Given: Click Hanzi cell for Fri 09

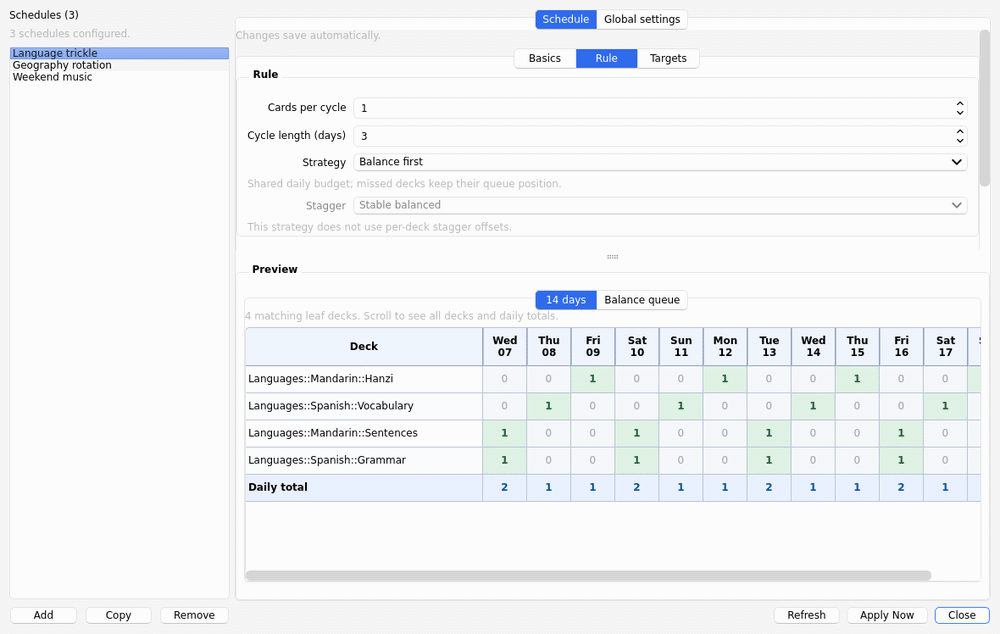Looking at the screenshot, I should coord(592,379).
